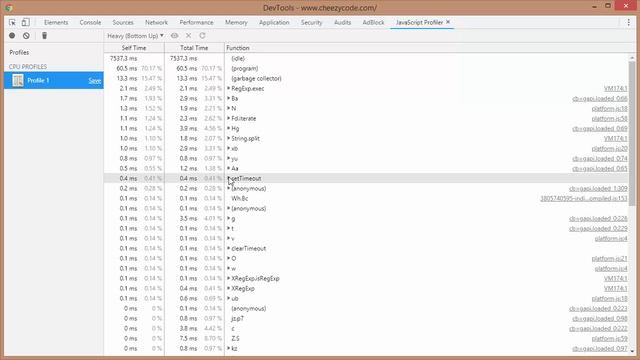Open the Network tab
The height and width of the screenshot is (360, 640).
click(156, 22)
